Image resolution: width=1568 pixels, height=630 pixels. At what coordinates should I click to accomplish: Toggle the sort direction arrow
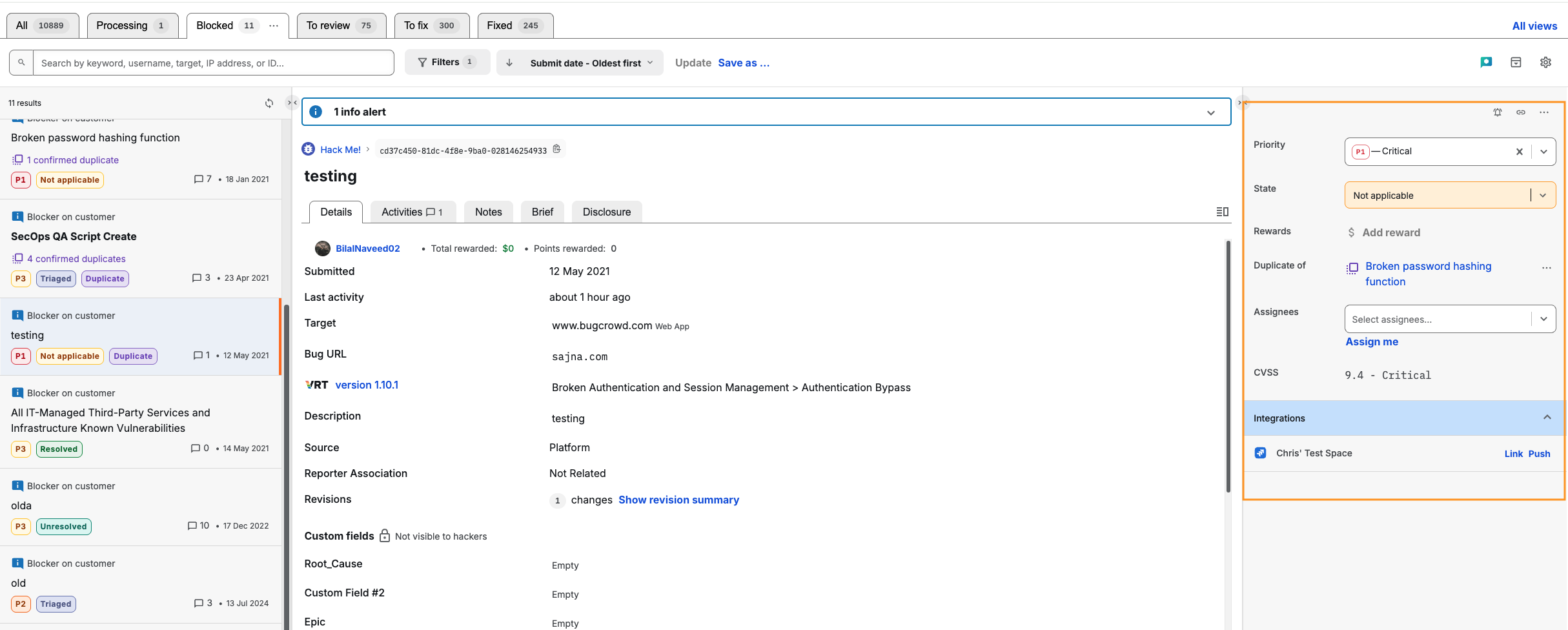click(509, 63)
